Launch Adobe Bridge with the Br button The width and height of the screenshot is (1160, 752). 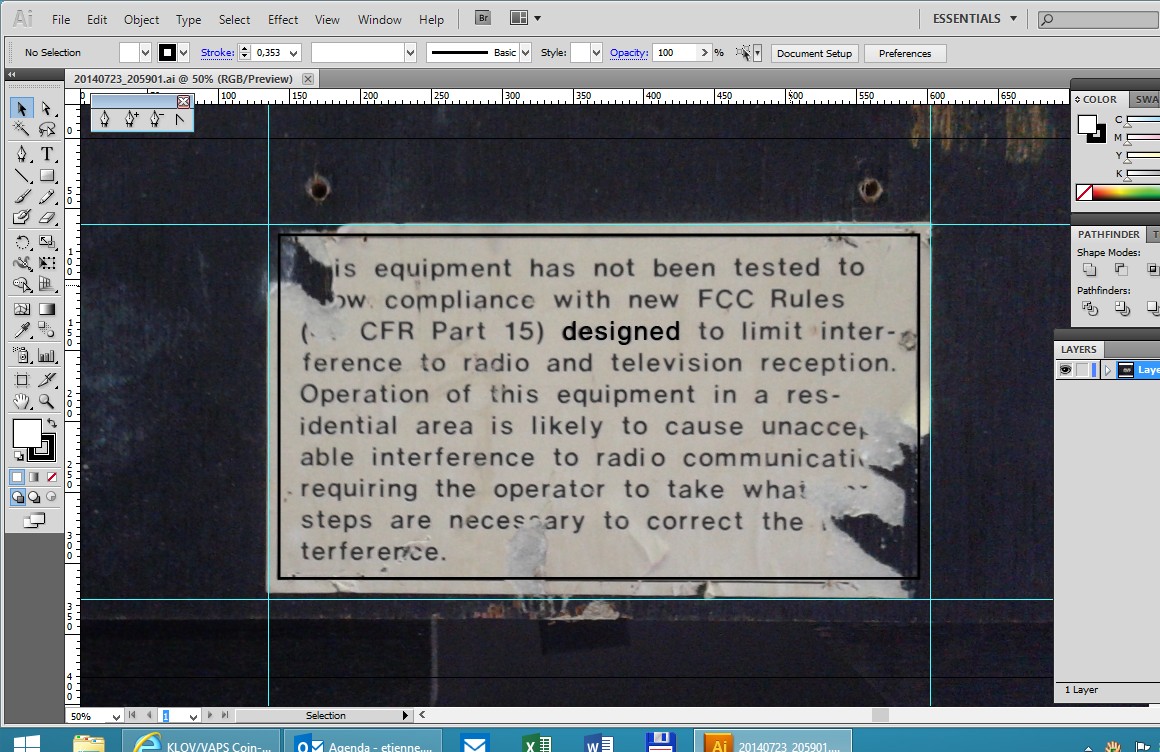click(x=482, y=18)
